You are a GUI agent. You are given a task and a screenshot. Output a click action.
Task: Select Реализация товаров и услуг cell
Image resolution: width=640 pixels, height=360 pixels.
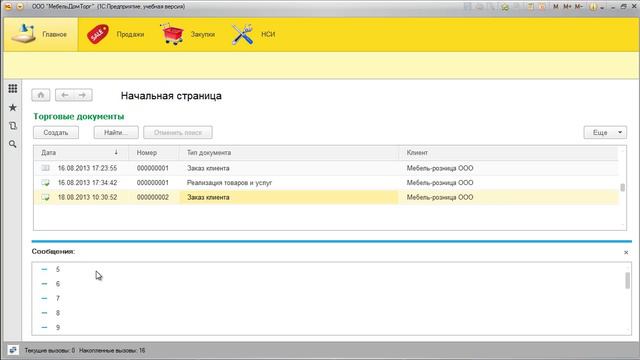pos(289,183)
